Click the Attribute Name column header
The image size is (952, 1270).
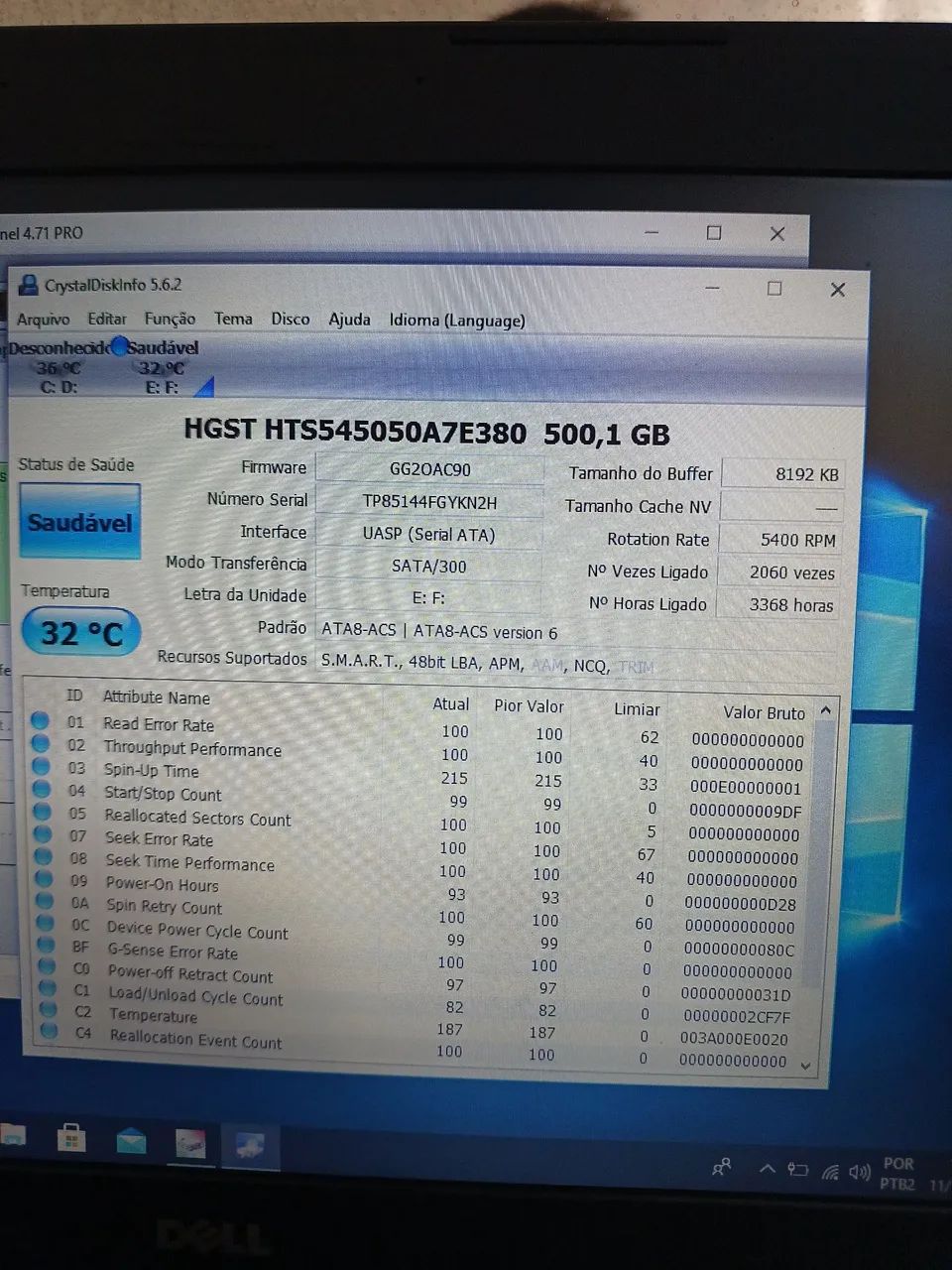point(157,698)
